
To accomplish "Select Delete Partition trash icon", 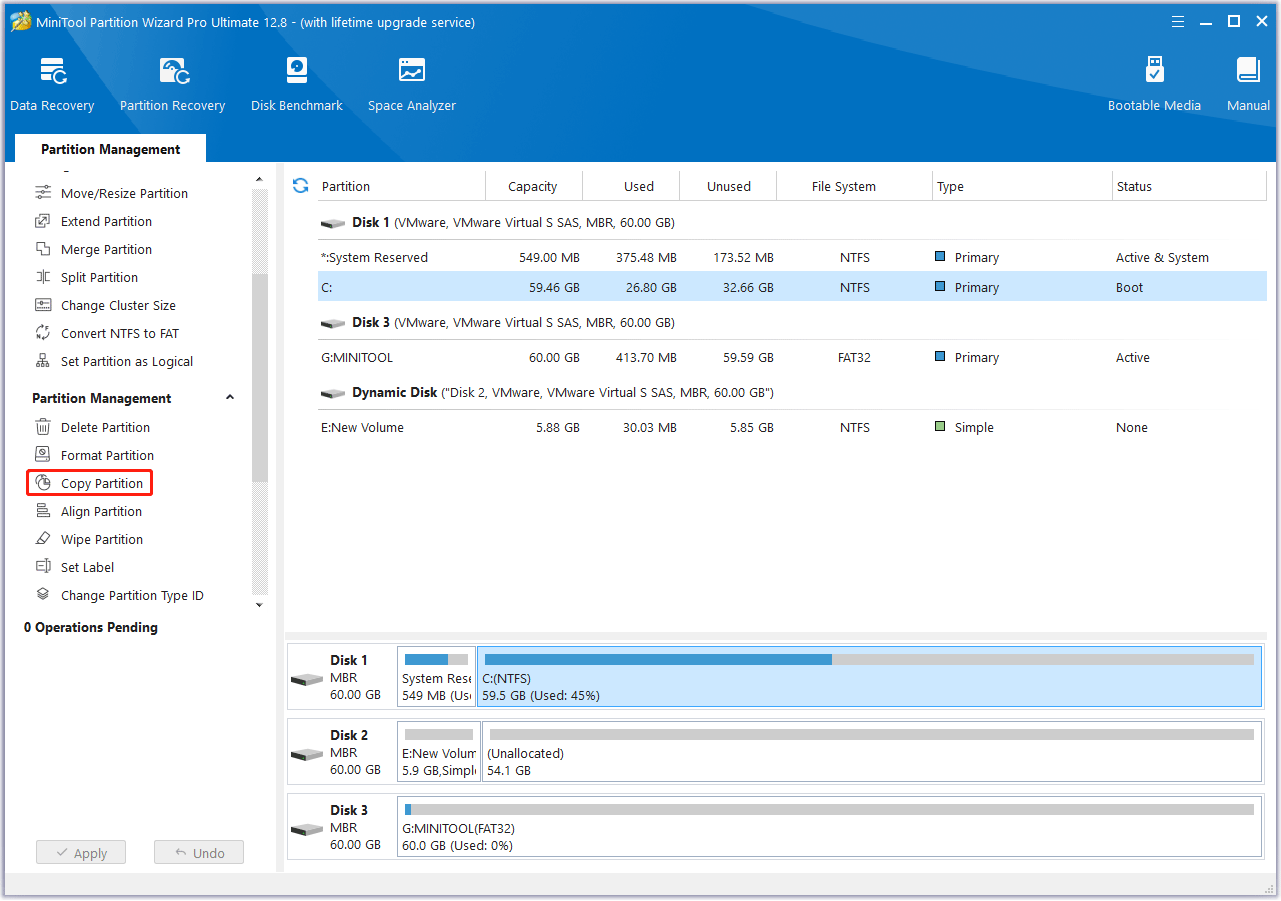I will (x=43, y=427).
